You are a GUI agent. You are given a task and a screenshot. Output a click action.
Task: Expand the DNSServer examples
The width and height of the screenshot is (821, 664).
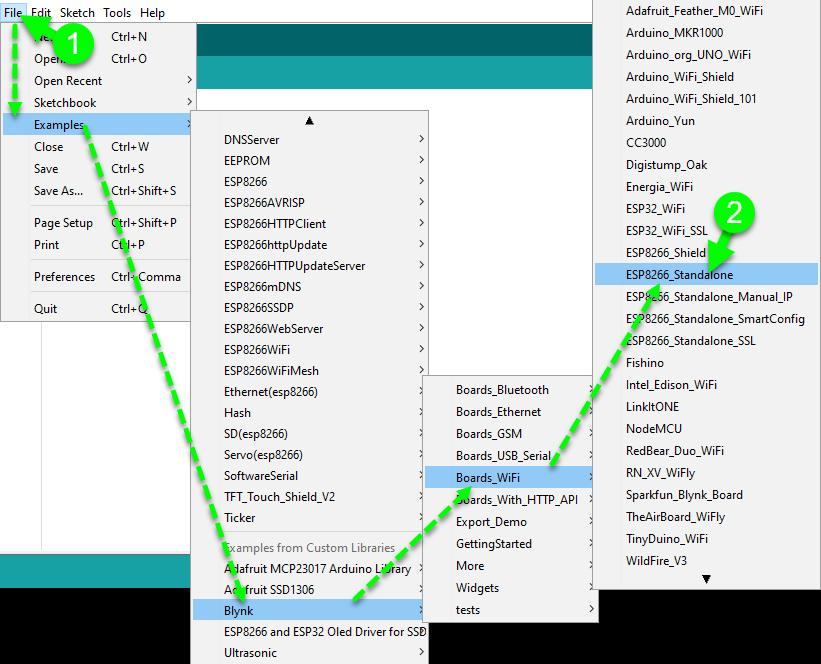pos(309,140)
